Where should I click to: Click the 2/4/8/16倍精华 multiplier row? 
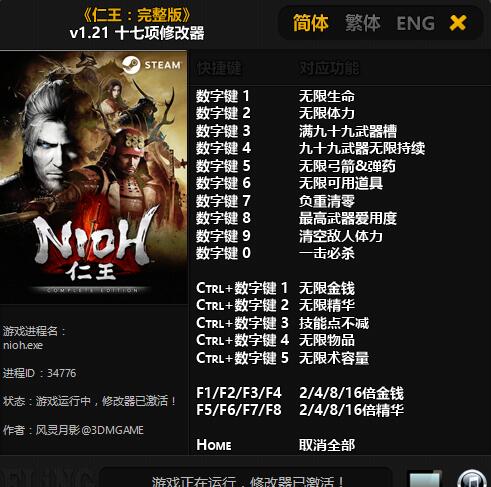300,410
